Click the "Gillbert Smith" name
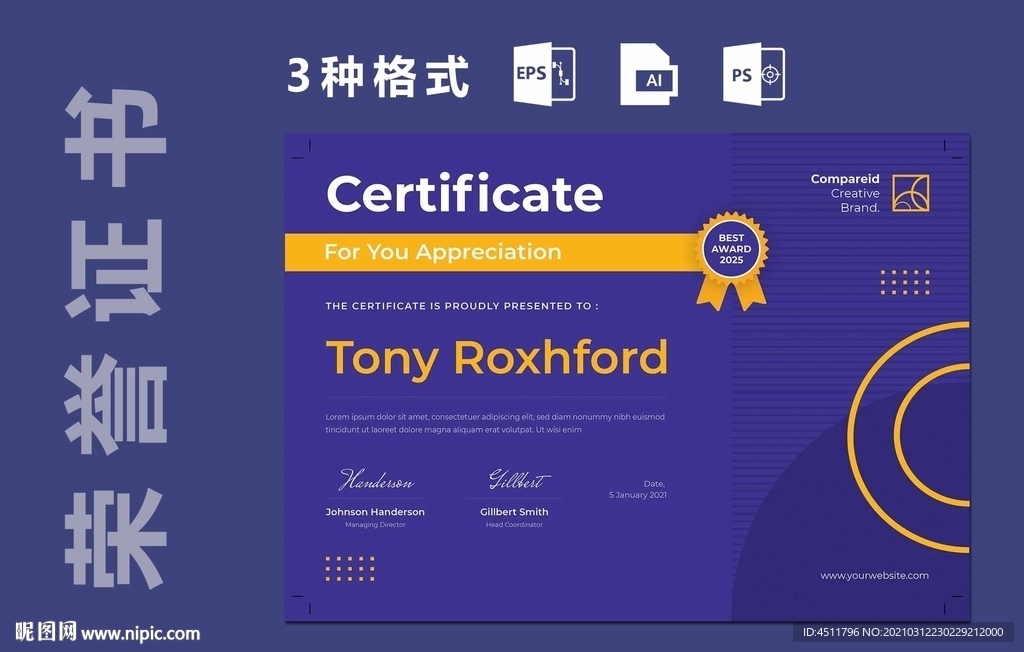 [514, 512]
